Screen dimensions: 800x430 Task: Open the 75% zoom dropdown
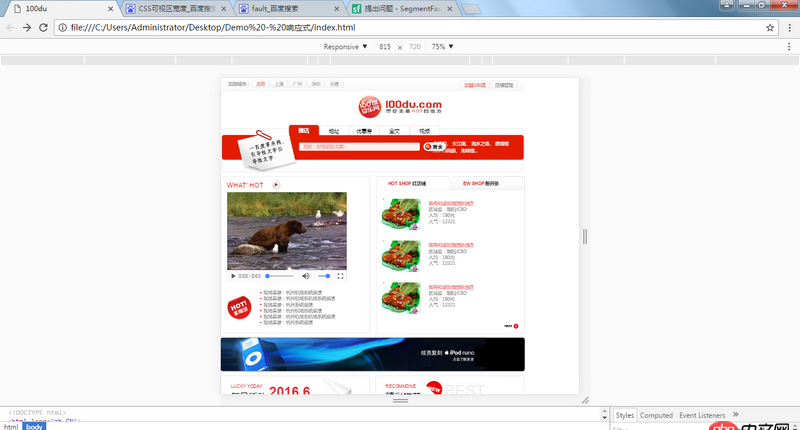[x=442, y=46]
